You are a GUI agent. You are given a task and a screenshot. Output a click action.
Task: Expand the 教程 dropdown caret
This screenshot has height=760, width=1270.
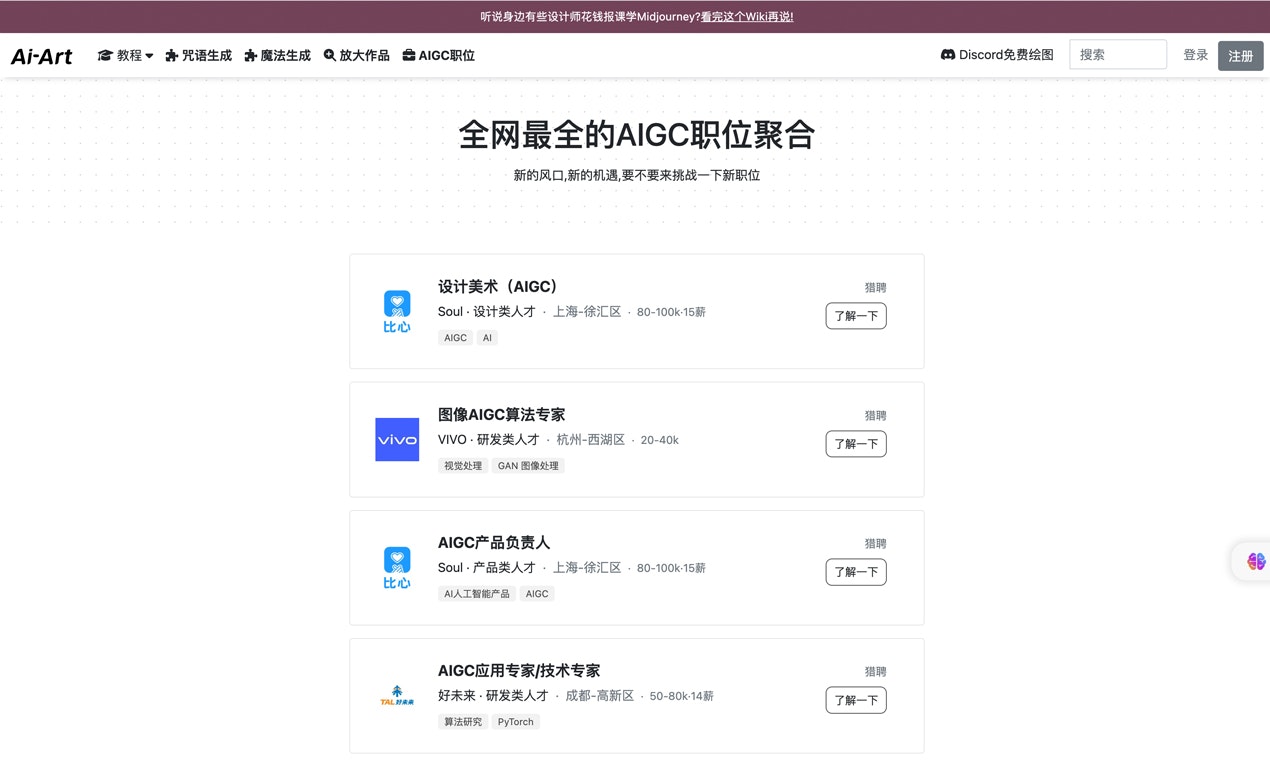coord(149,56)
